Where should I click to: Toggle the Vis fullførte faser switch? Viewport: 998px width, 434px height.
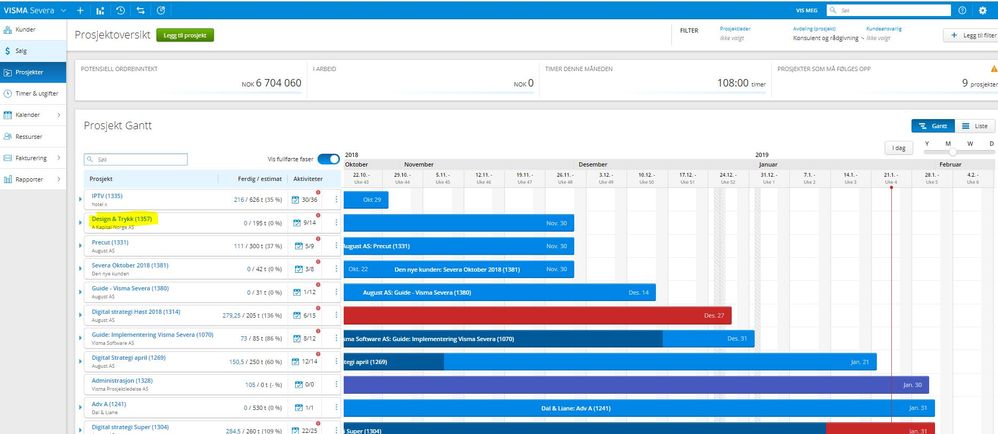pyautogui.click(x=328, y=159)
